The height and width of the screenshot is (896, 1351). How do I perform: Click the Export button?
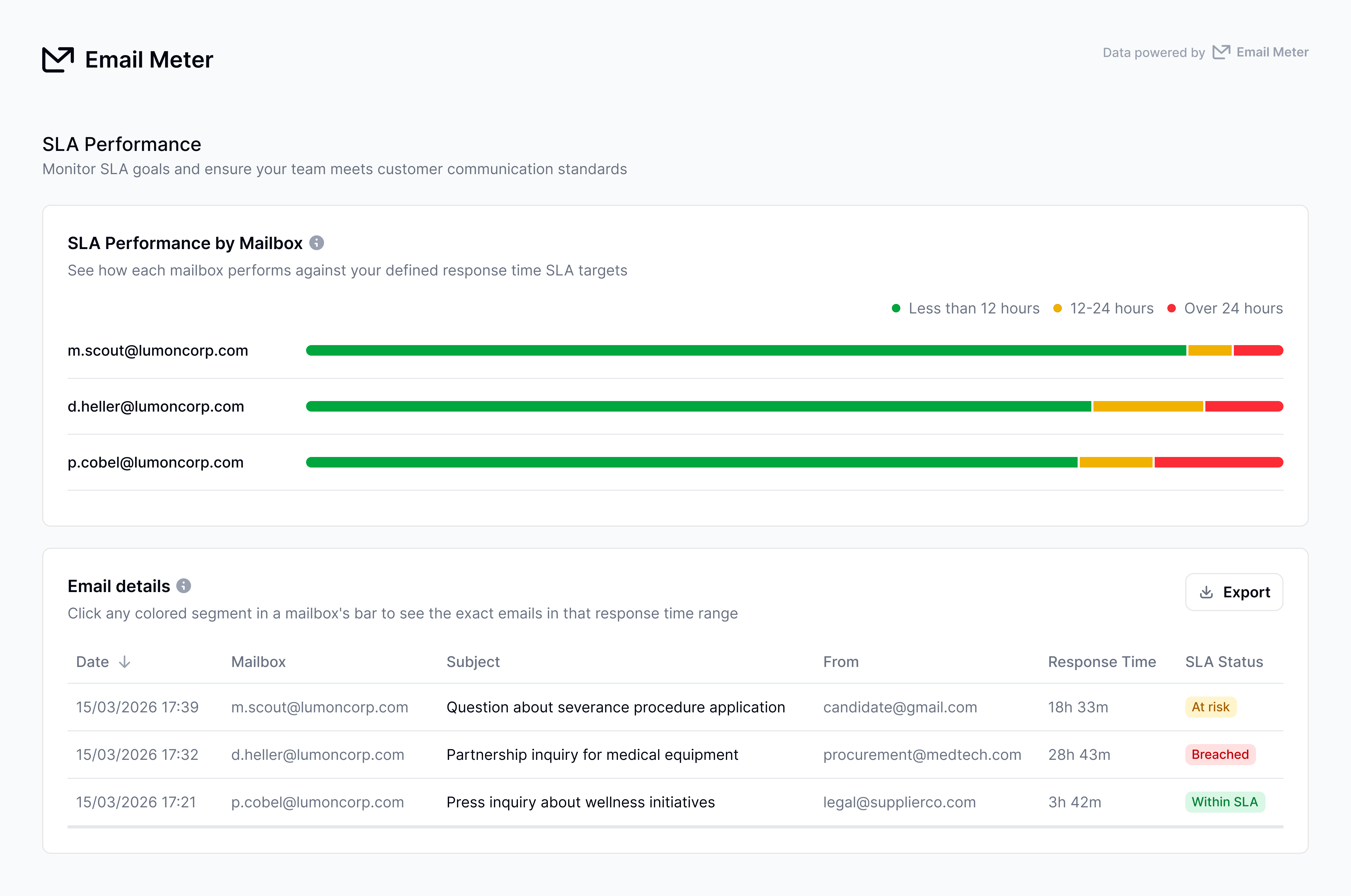[x=1234, y=592]
